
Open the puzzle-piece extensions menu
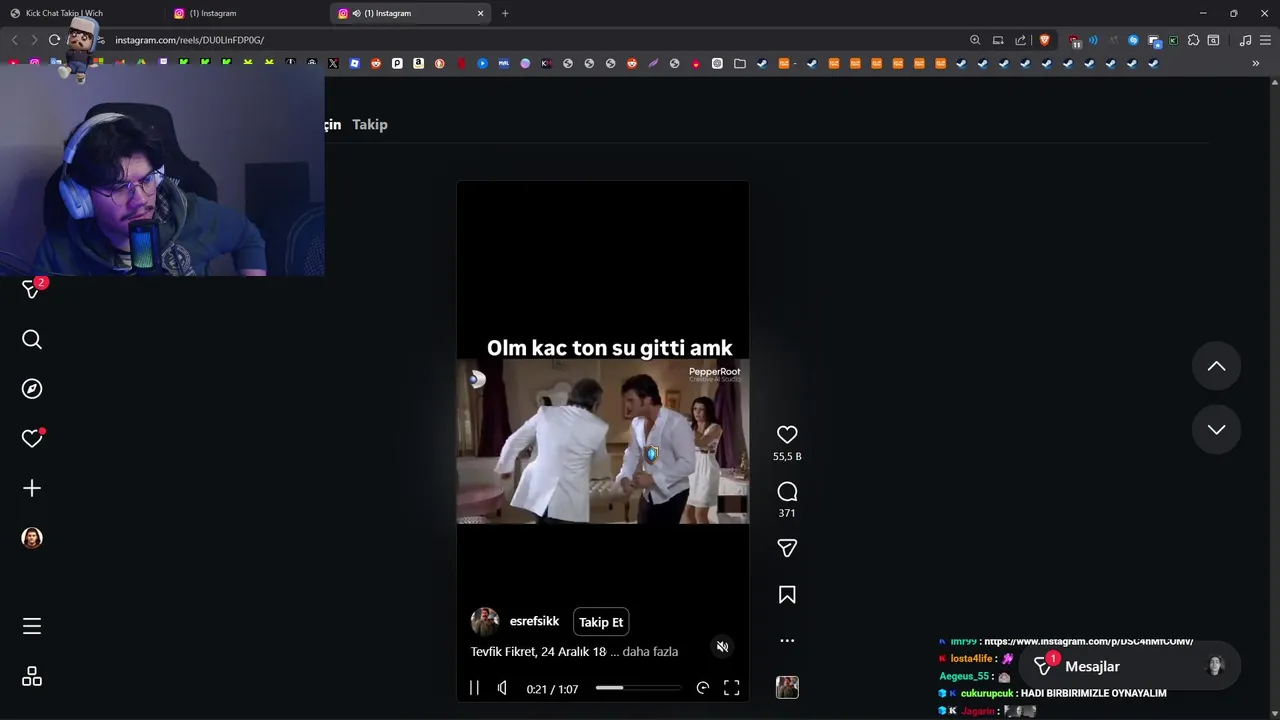point(1193,40)
